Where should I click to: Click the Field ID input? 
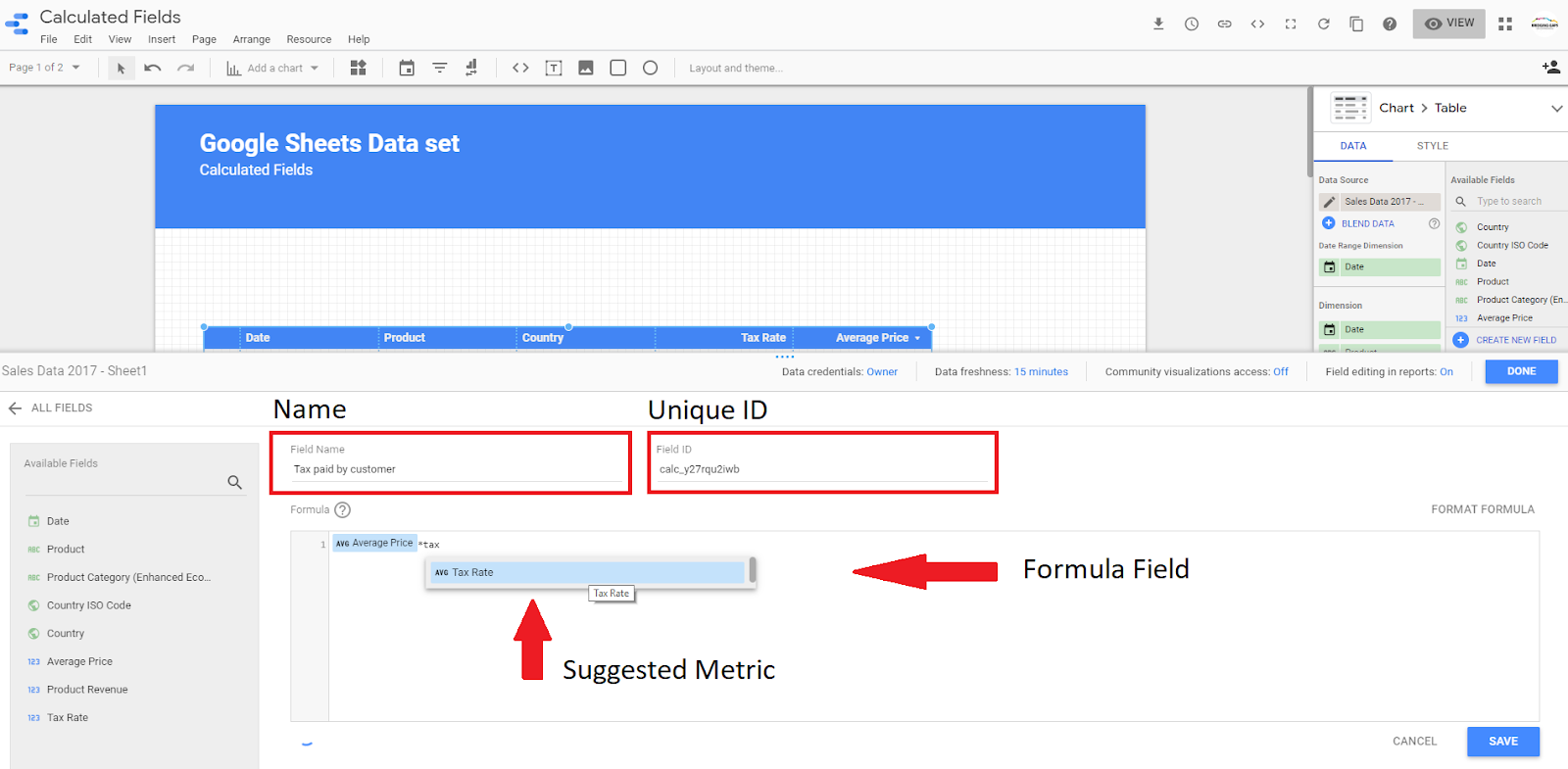click(822, 469)
